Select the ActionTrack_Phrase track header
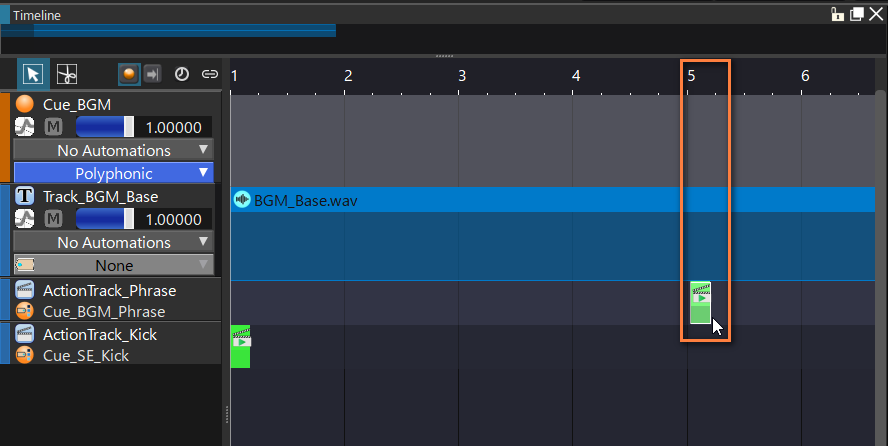The width and height of the screenshot is (888, 446). (x=110, y=301)
